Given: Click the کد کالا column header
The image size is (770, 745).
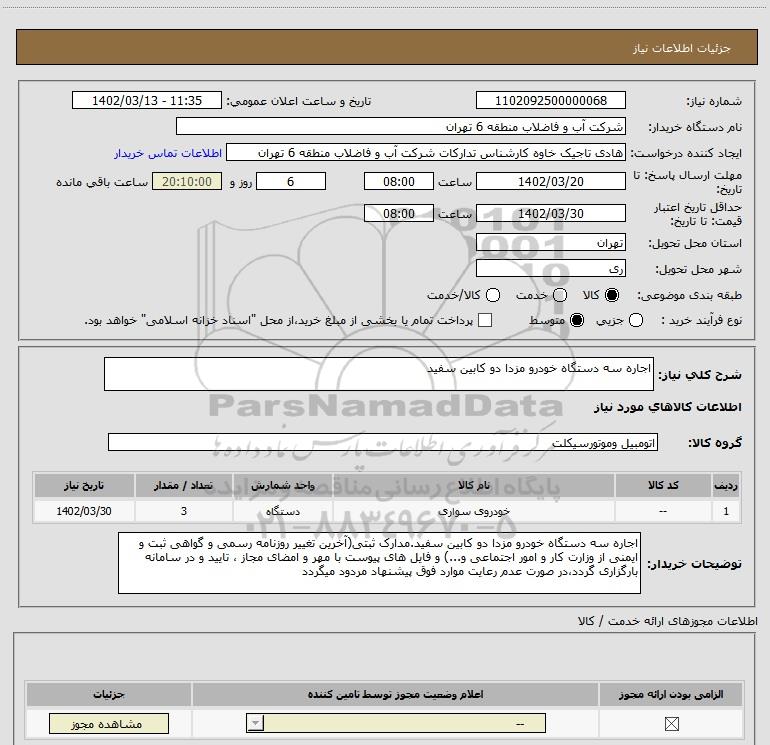Looking at the screenshot, I should click(663, 485).
